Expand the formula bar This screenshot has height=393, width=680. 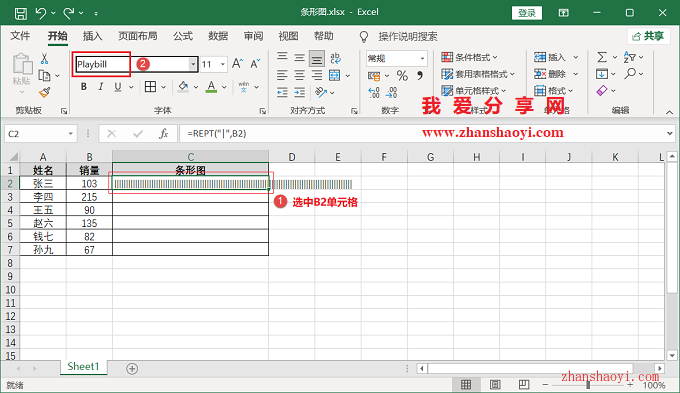(x=670, y=134)
